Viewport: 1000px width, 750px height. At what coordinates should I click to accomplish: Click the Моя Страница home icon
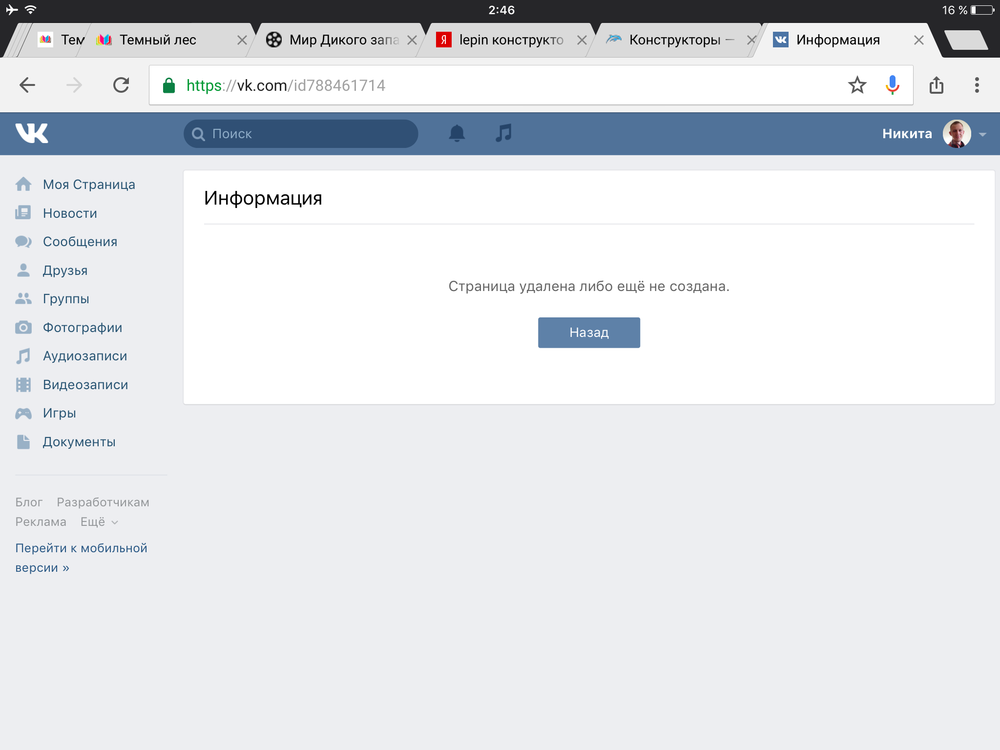coord(24,184)
